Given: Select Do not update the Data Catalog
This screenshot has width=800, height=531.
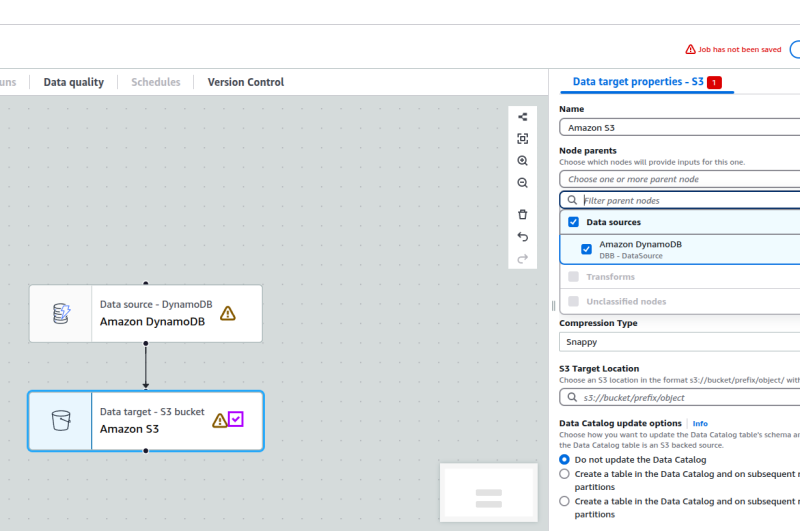Looking at the screenshot, I should click(x=564, y=460).
